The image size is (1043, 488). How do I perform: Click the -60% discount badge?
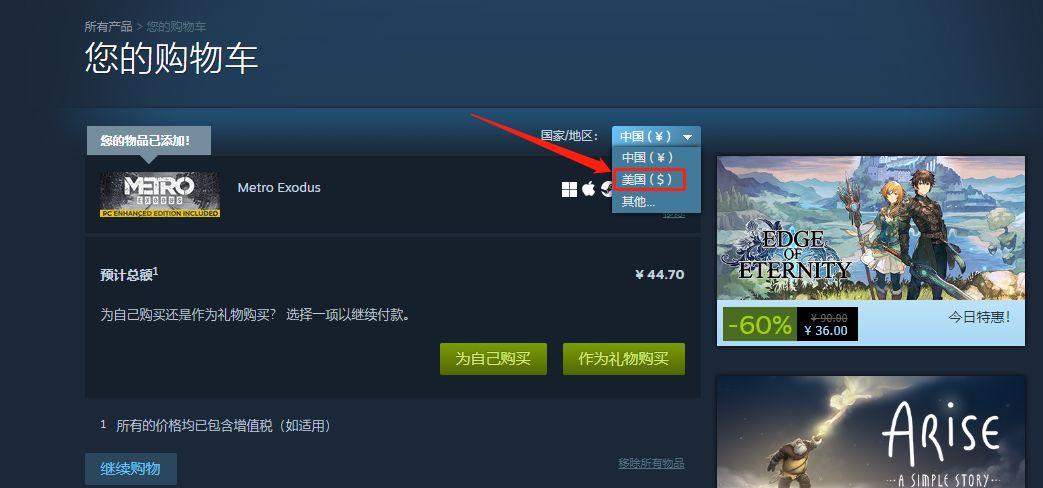(759, 324)
